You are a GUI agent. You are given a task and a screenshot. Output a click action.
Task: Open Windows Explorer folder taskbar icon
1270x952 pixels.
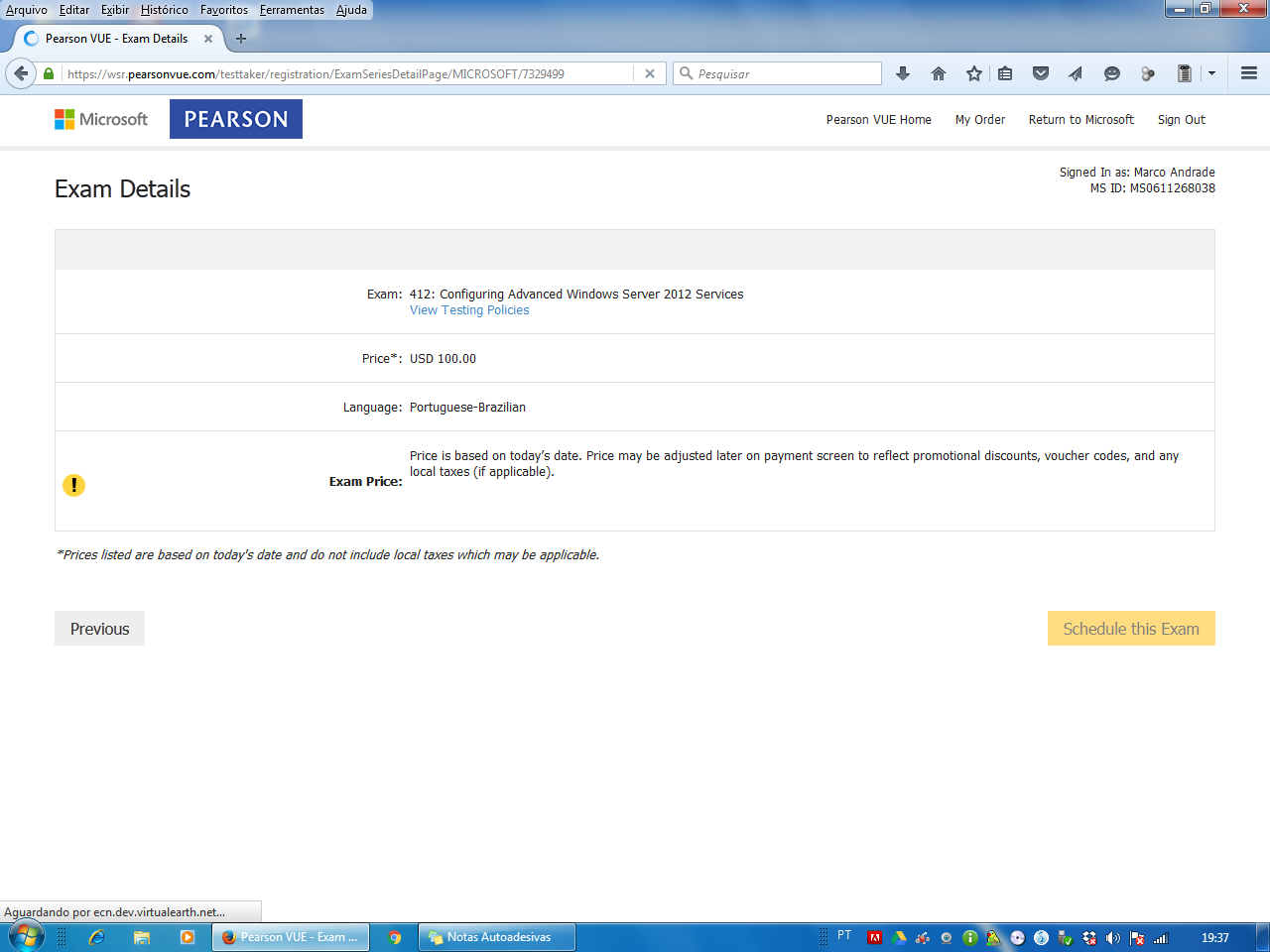[142, 937]
